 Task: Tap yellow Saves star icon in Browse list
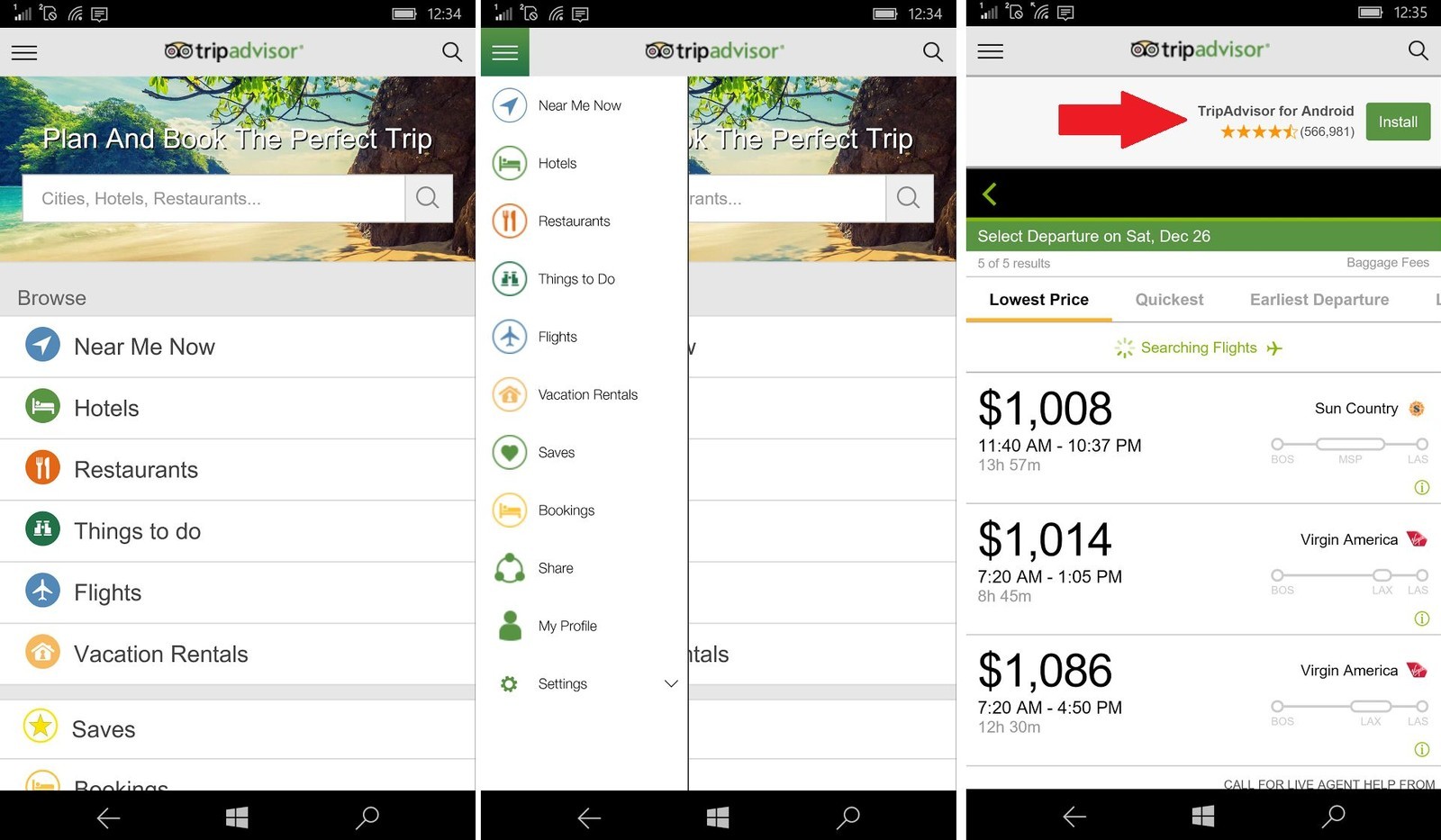click(x=41, y=726)
